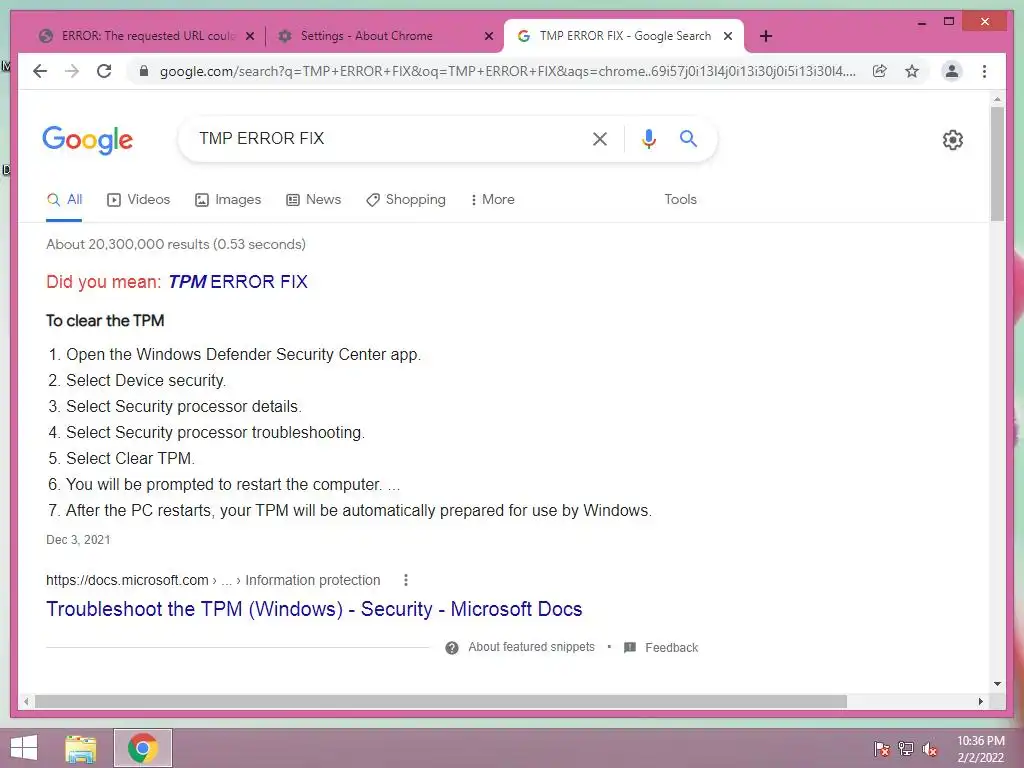This screenshot has width=1024, height=768.
Task: Open a new tab with plus button
Action: click(766, 36)
